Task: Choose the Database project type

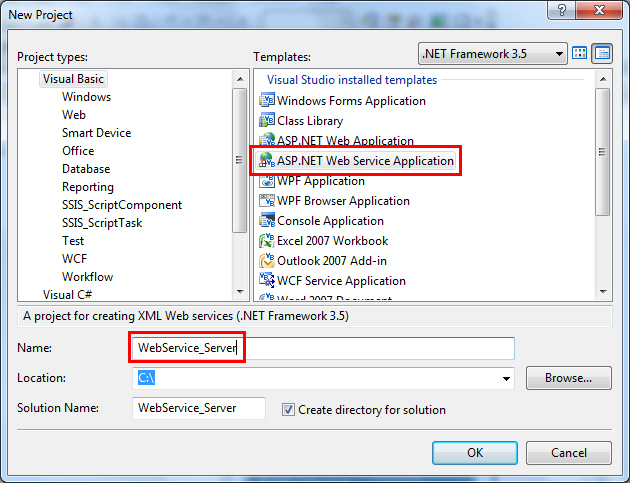Action: [86, 169]
